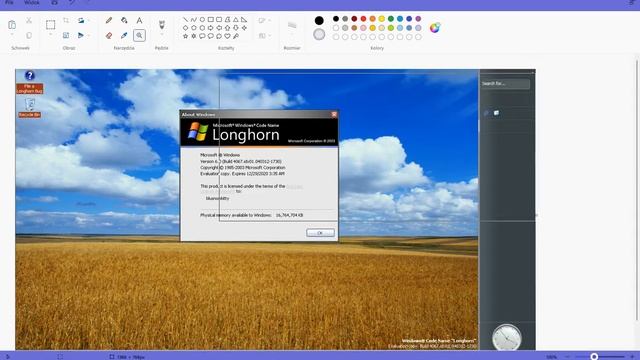The image size is (640, 360).
Task: Click the Undo arrow in title bar
Action: click(x=71, y=2)
